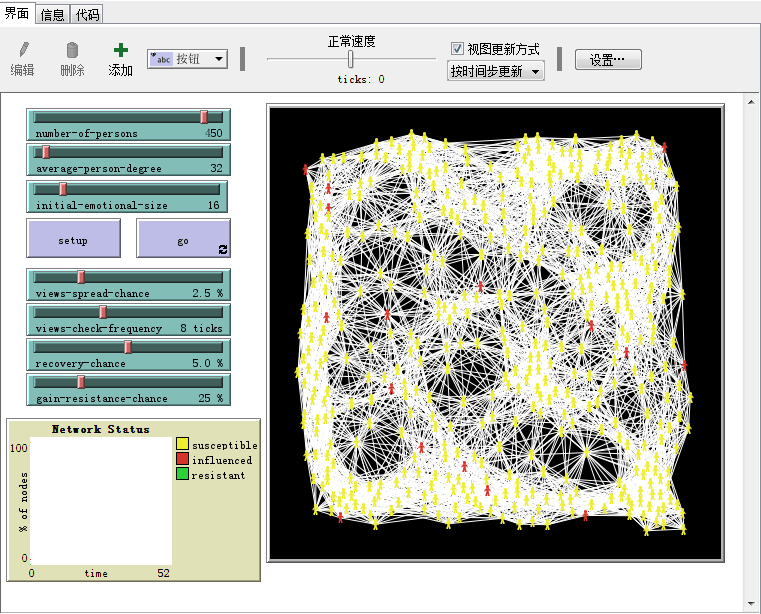
Task: Click the red influenced legend swatch
Action: click(182, 459)
